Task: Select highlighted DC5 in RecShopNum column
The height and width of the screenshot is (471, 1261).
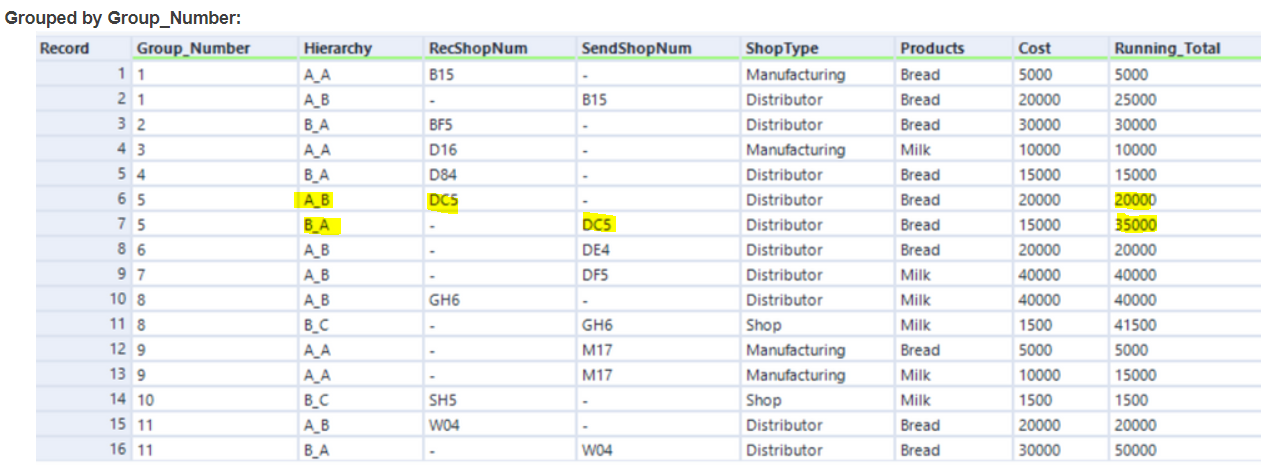Action: (443, 200)
